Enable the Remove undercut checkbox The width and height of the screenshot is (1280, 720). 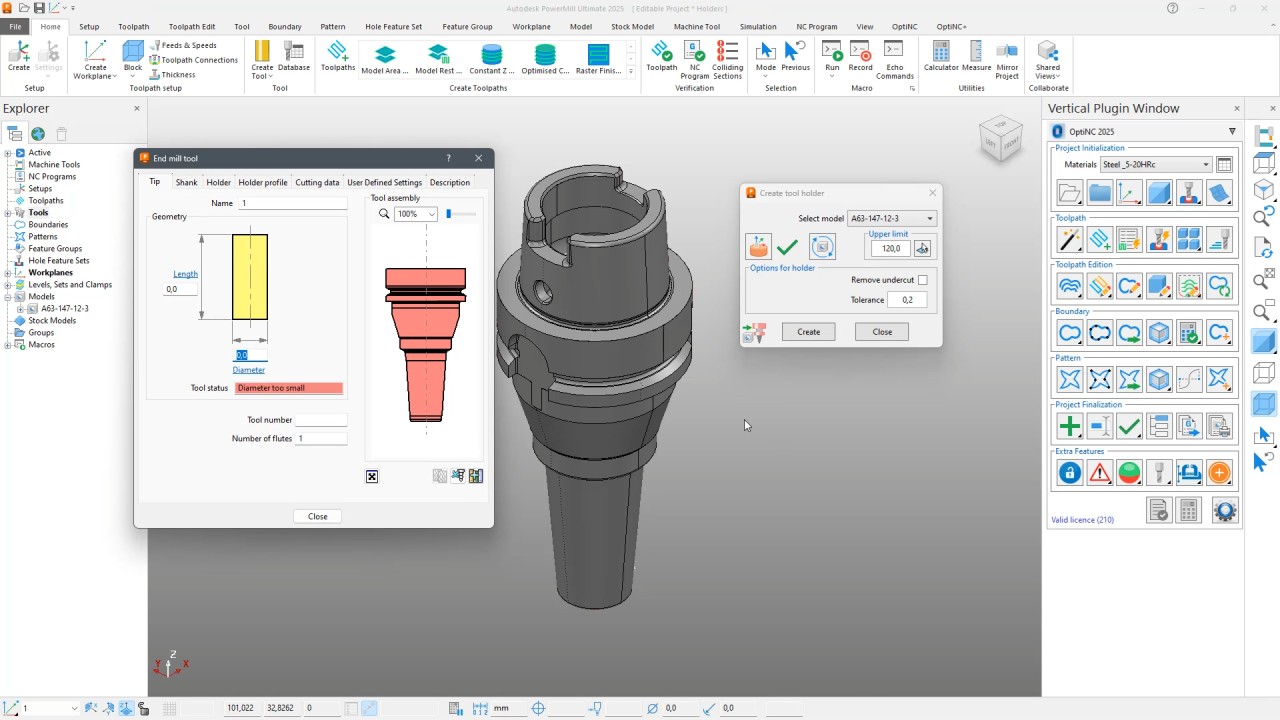(922, 280)
